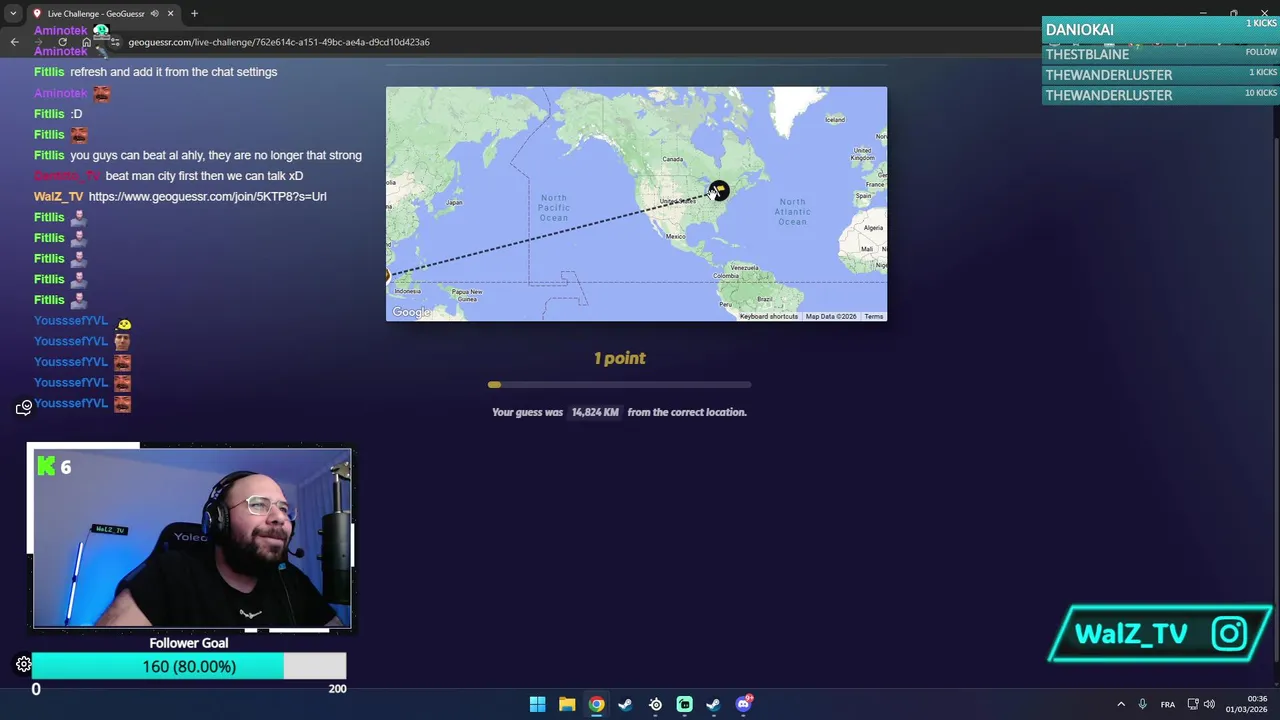Screen dimensions: 1280x720
Task: Open network status in system tray
Action: point(1193,704)
